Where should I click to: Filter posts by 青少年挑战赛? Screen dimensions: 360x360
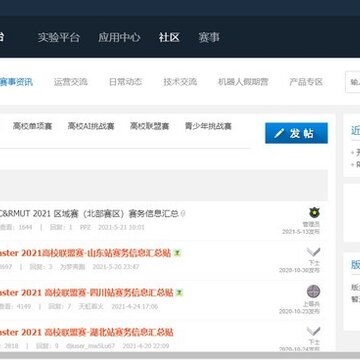pyautogui.click(x=208, y=126)
